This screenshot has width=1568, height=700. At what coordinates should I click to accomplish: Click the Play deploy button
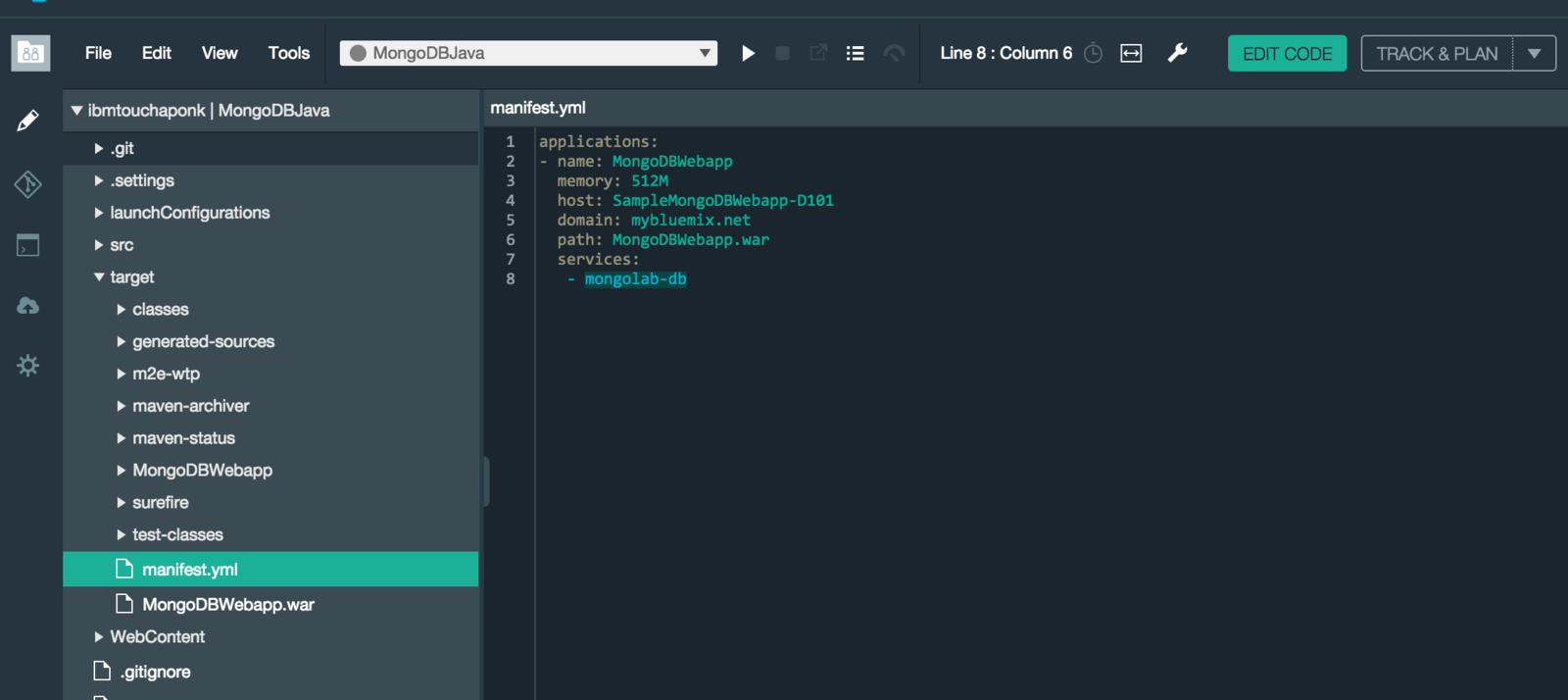coord(748,53)
